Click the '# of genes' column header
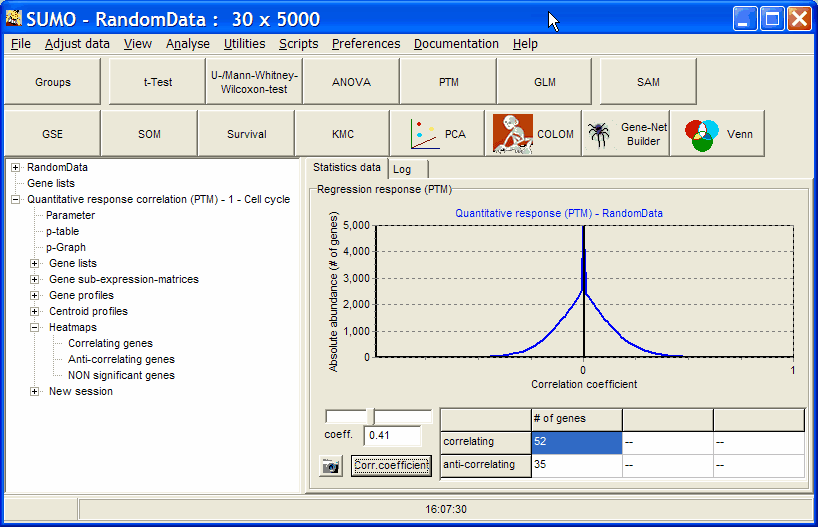This screenshot has width=818, height=527. click(x=576, y=419)
